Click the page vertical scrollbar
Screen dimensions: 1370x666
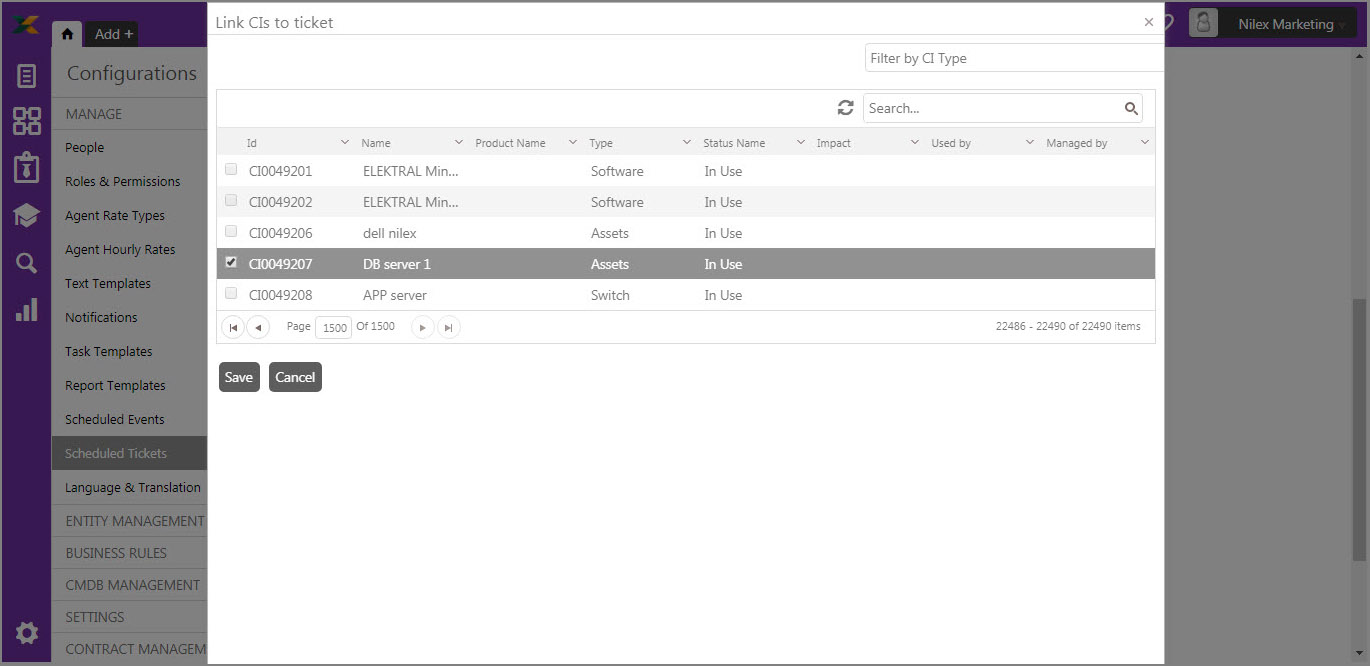pos(1360,430)
